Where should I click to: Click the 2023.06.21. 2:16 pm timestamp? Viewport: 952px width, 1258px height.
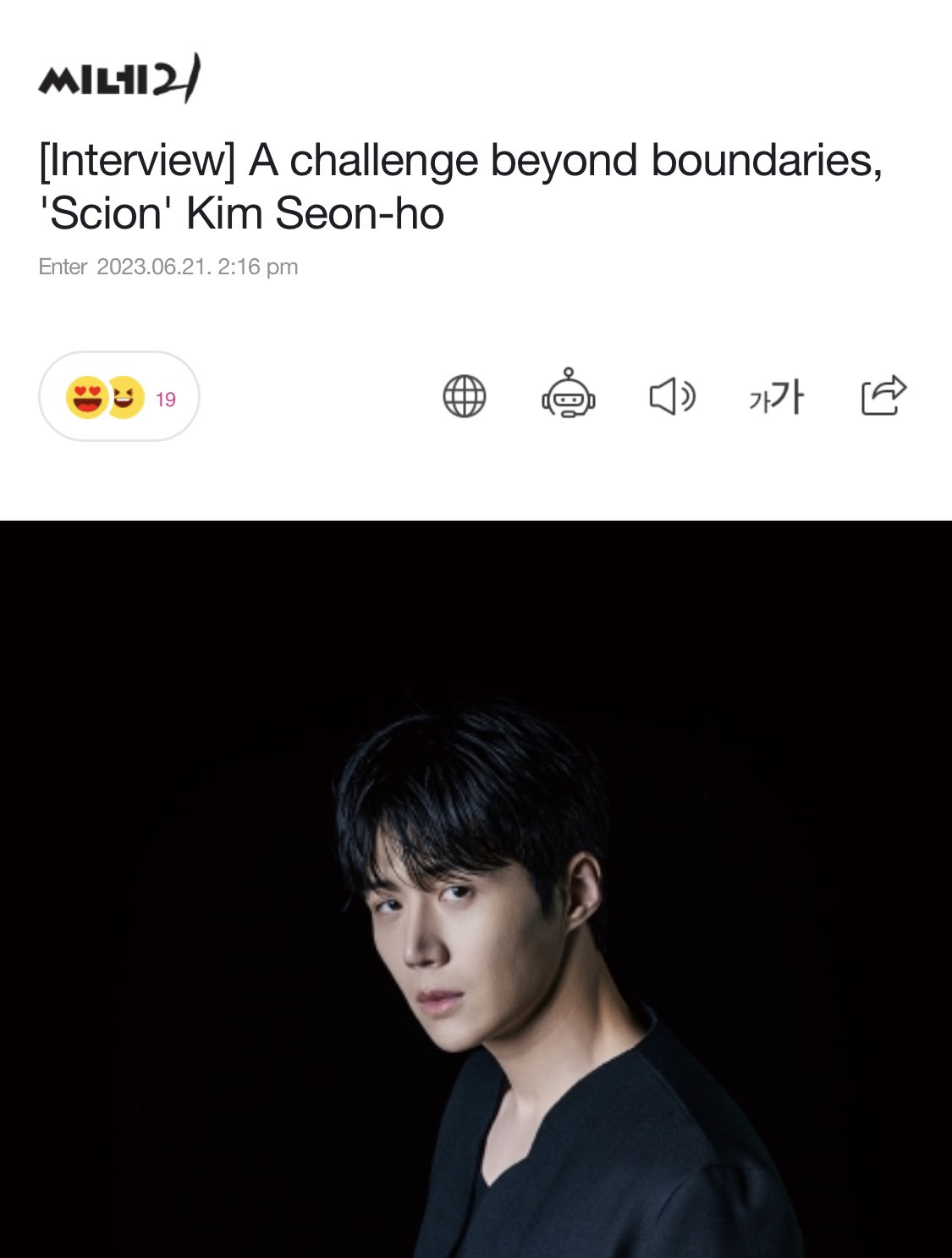pos(197,267)
